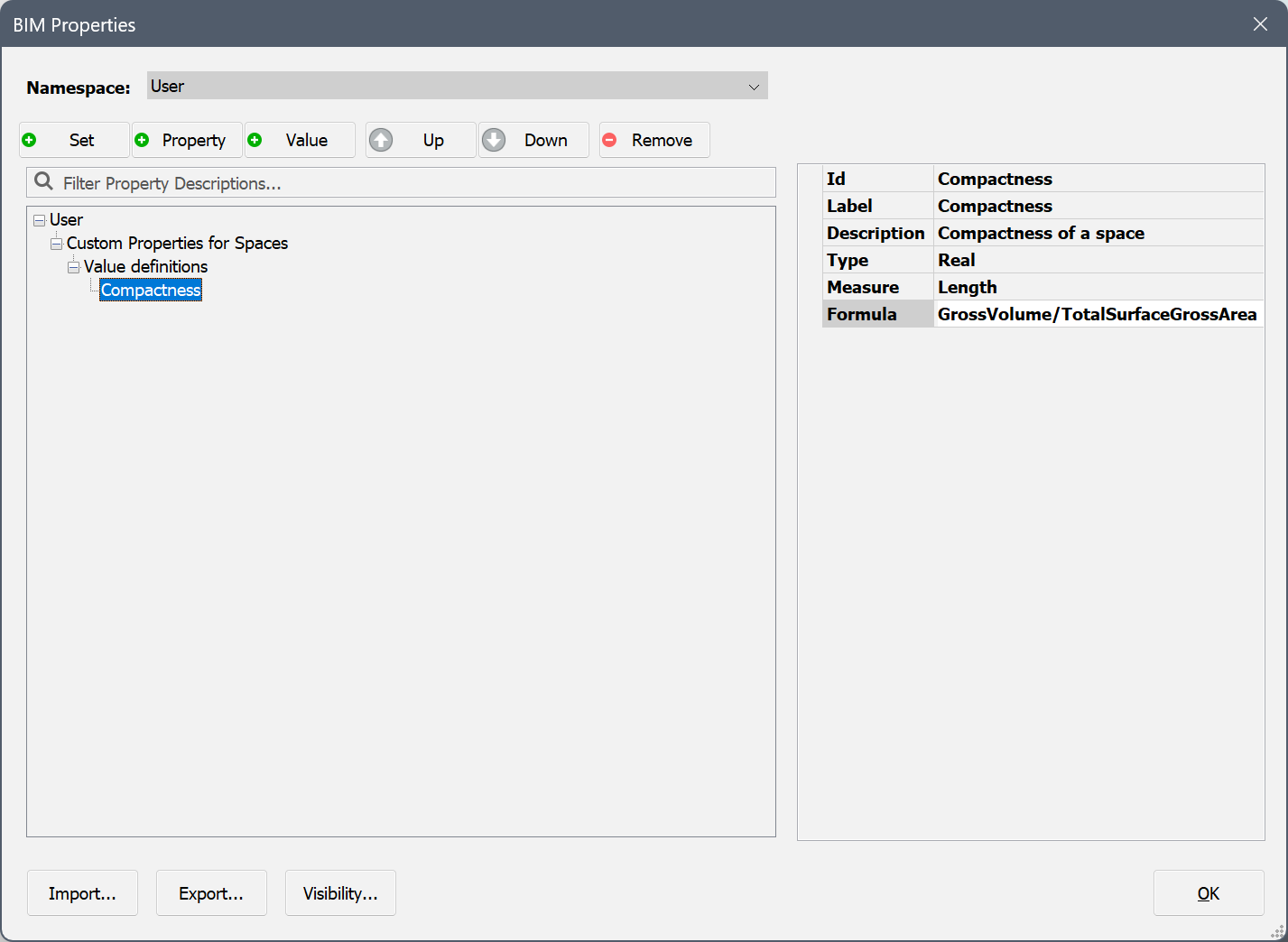This screenshot has height=942, width=1288.
Task: Click the green plus Value icon
Action: (x=255, y=140)
